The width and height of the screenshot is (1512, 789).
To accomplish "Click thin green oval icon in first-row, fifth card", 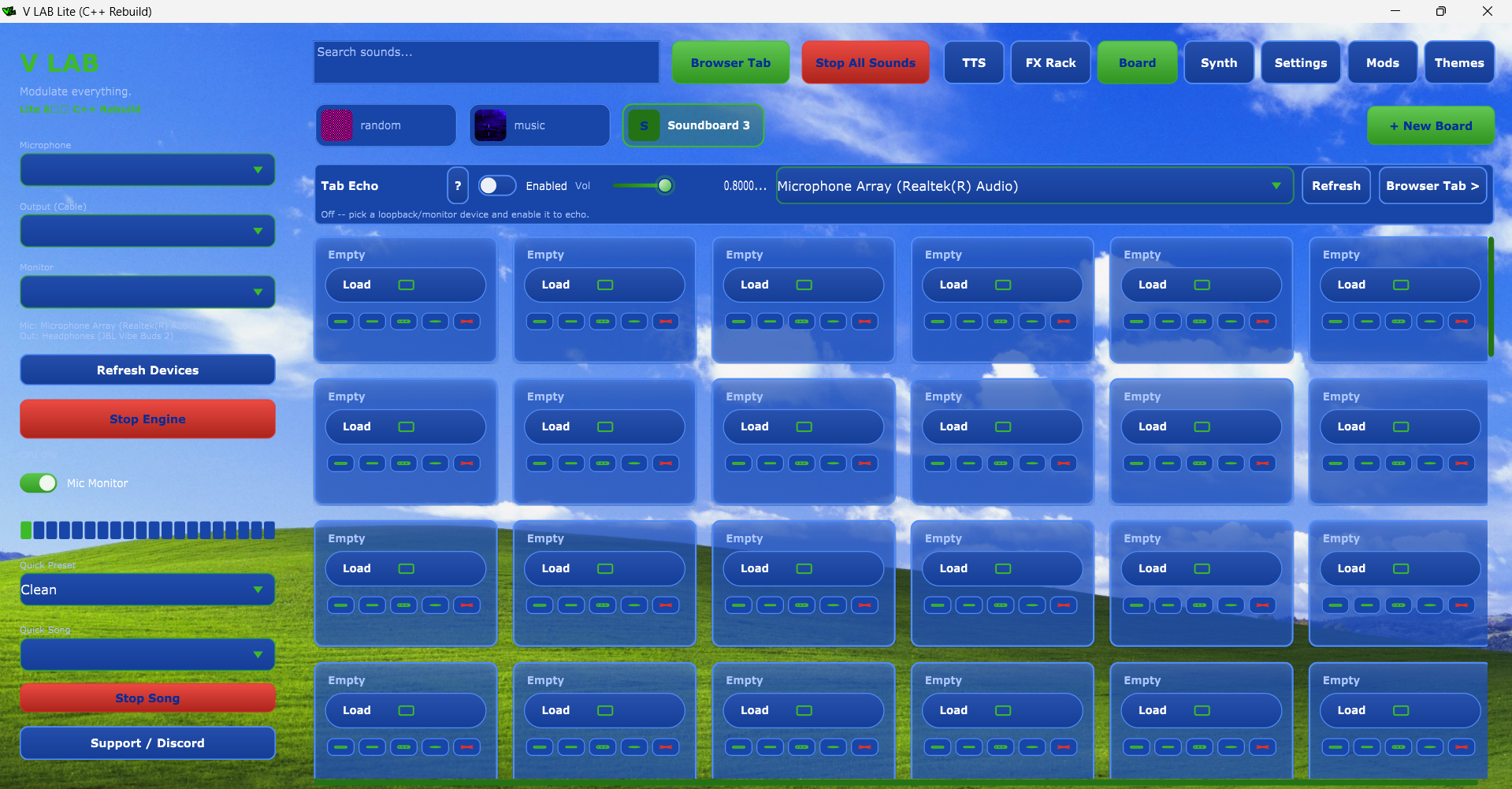I will [1231, 322].
